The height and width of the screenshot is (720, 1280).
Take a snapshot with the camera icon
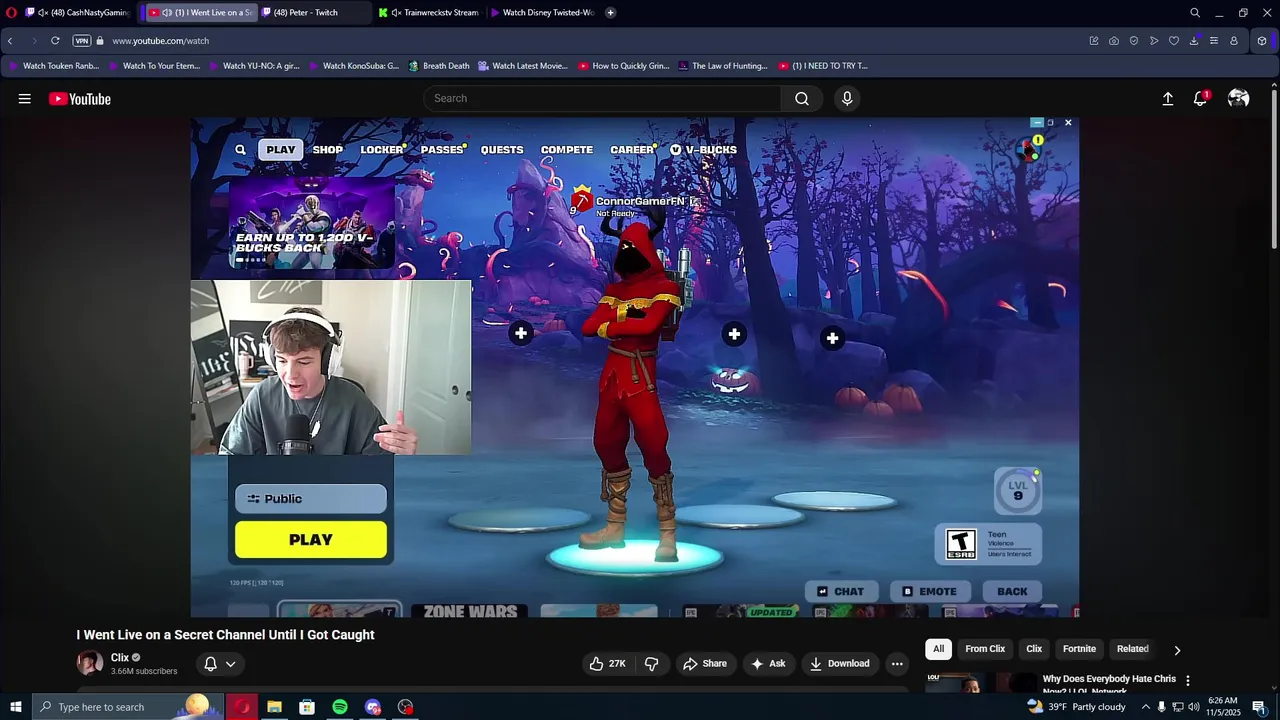click(x=1114, y=41)
